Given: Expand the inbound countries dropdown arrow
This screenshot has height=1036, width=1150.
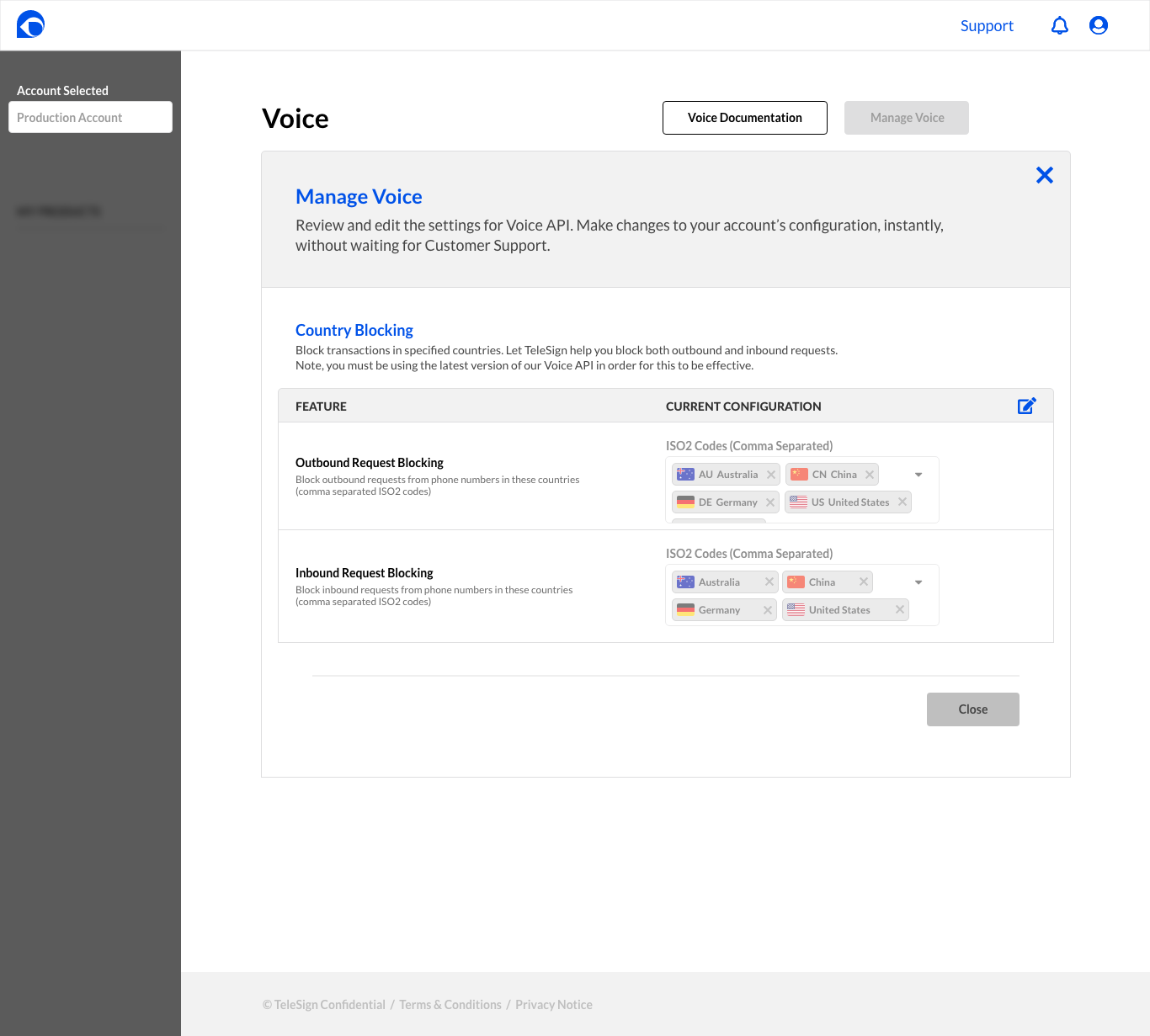Looking at the screenshot, I should click(918, 582).
